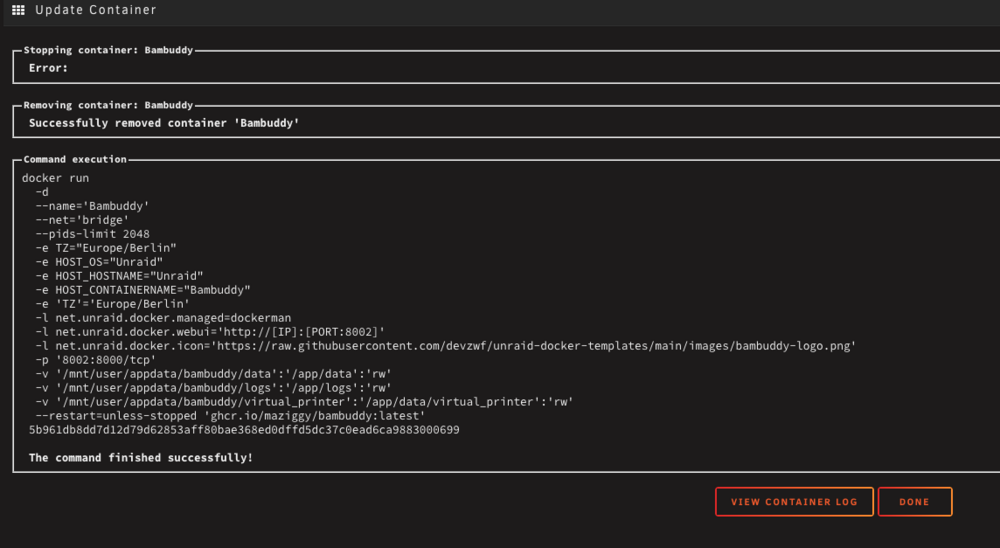This screenshot has height=548, width=1000.
Task: Click the container ID hash line
Action: pos(244,430)
